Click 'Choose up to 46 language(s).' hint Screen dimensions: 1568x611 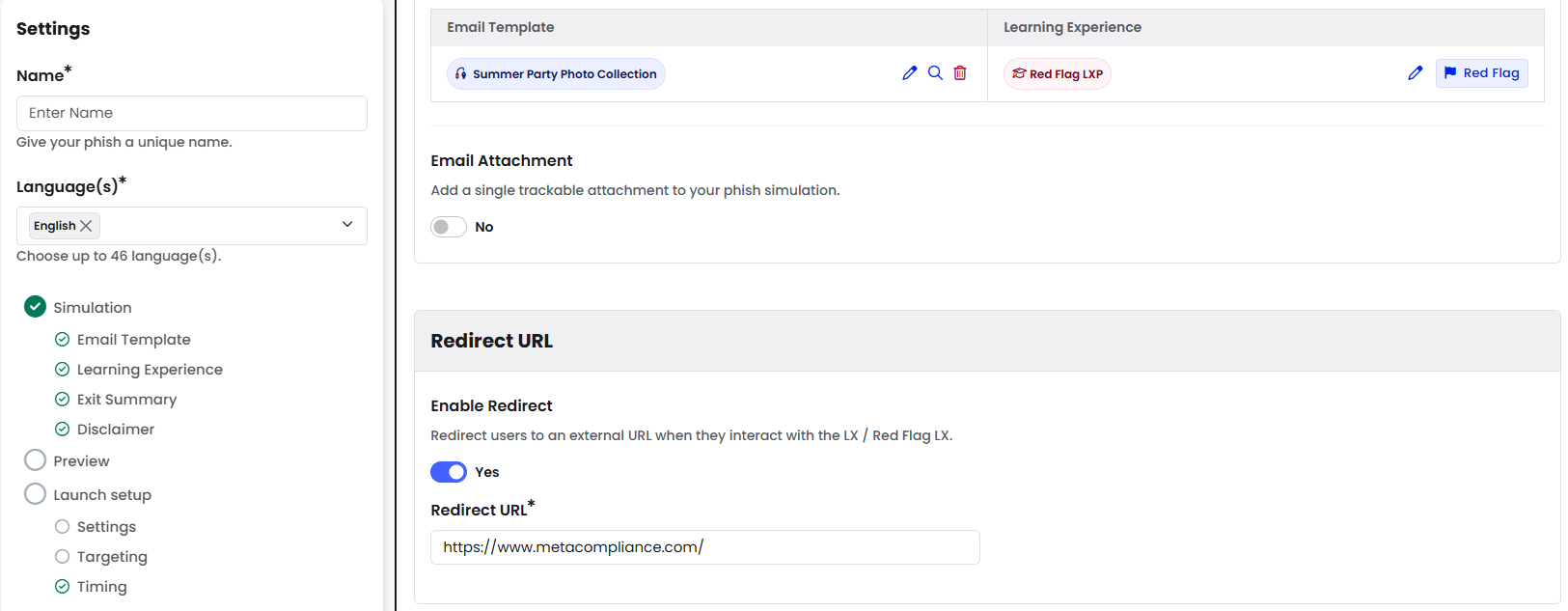coord(119,256)
